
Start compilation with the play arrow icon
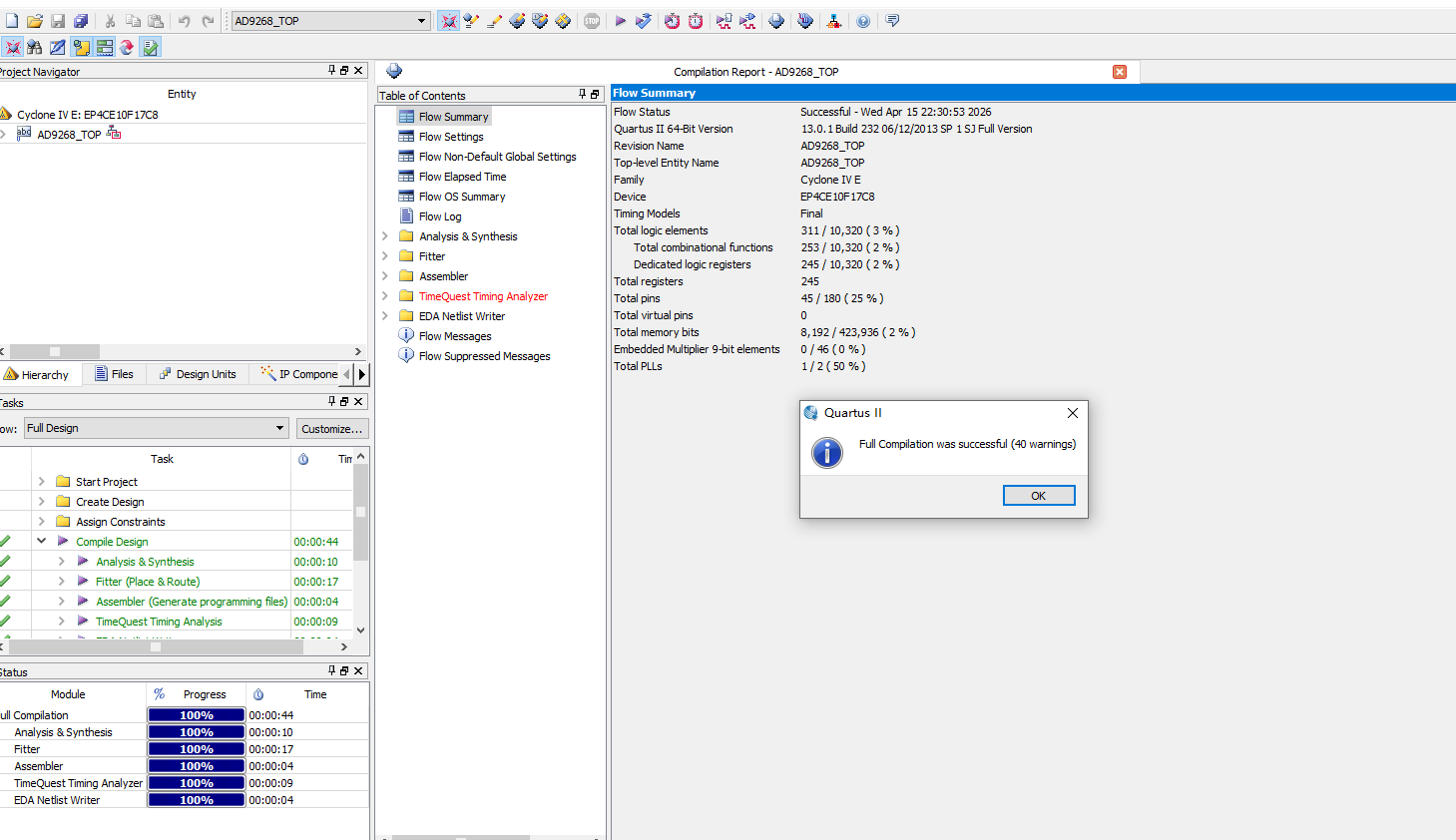point(621,21)
